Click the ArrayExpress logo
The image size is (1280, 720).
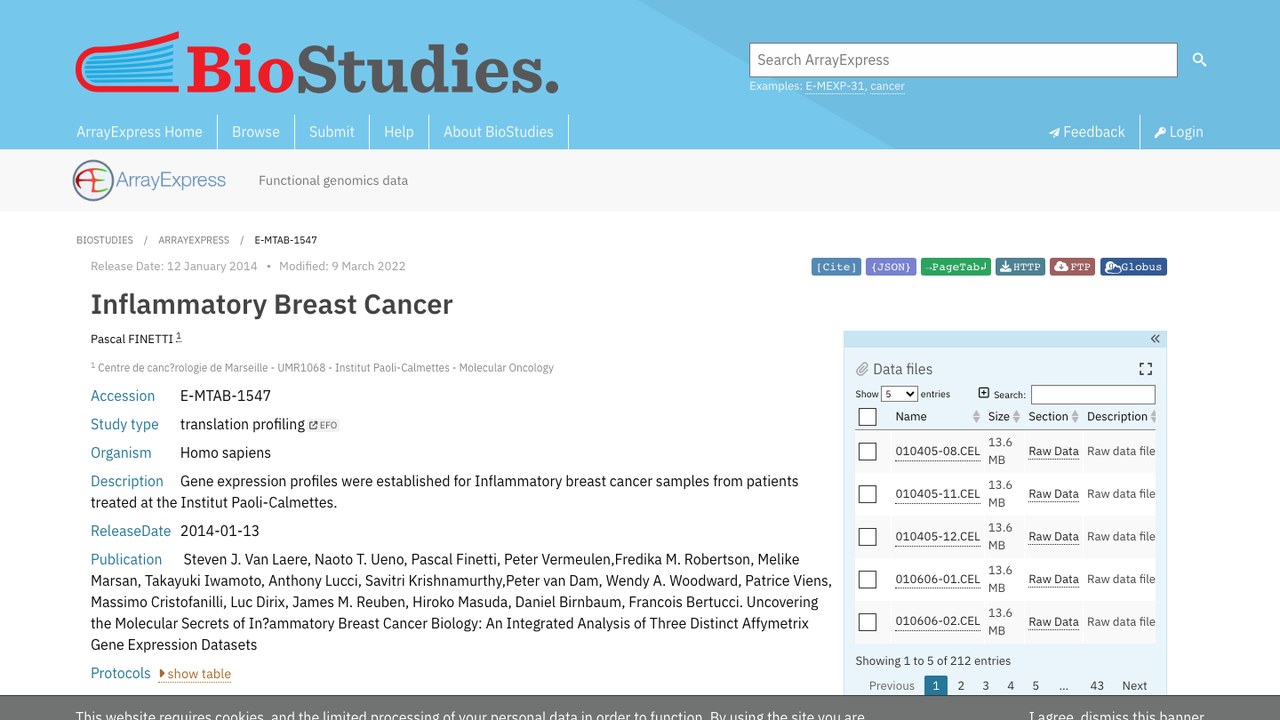pos(149,181)
